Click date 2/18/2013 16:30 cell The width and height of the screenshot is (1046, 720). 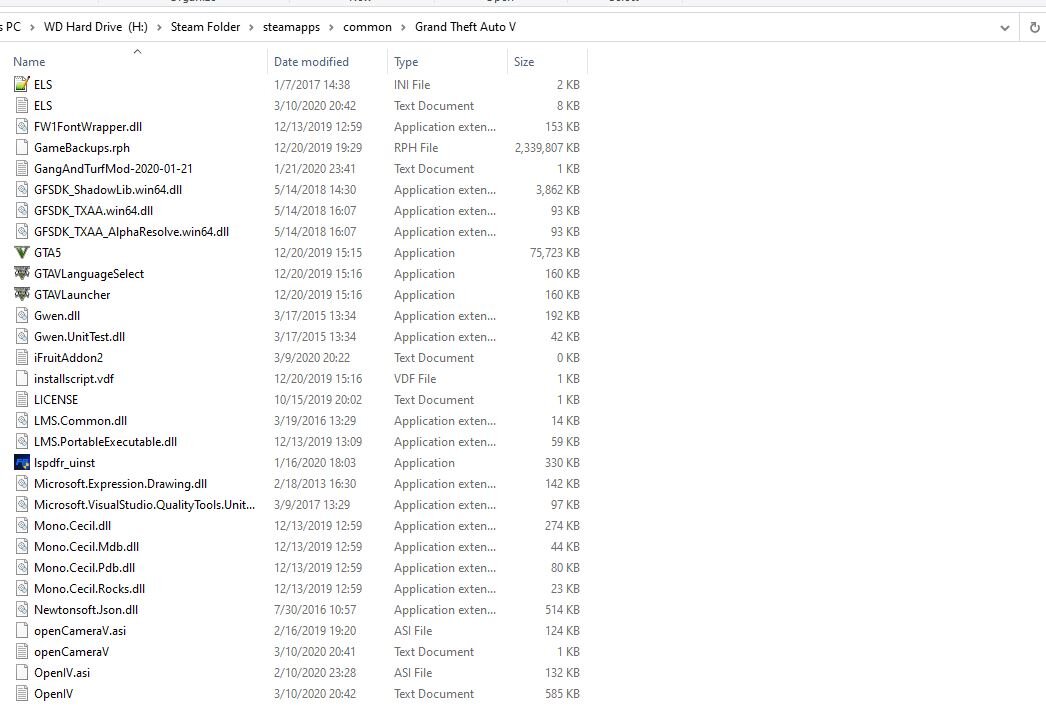point(315,484)
